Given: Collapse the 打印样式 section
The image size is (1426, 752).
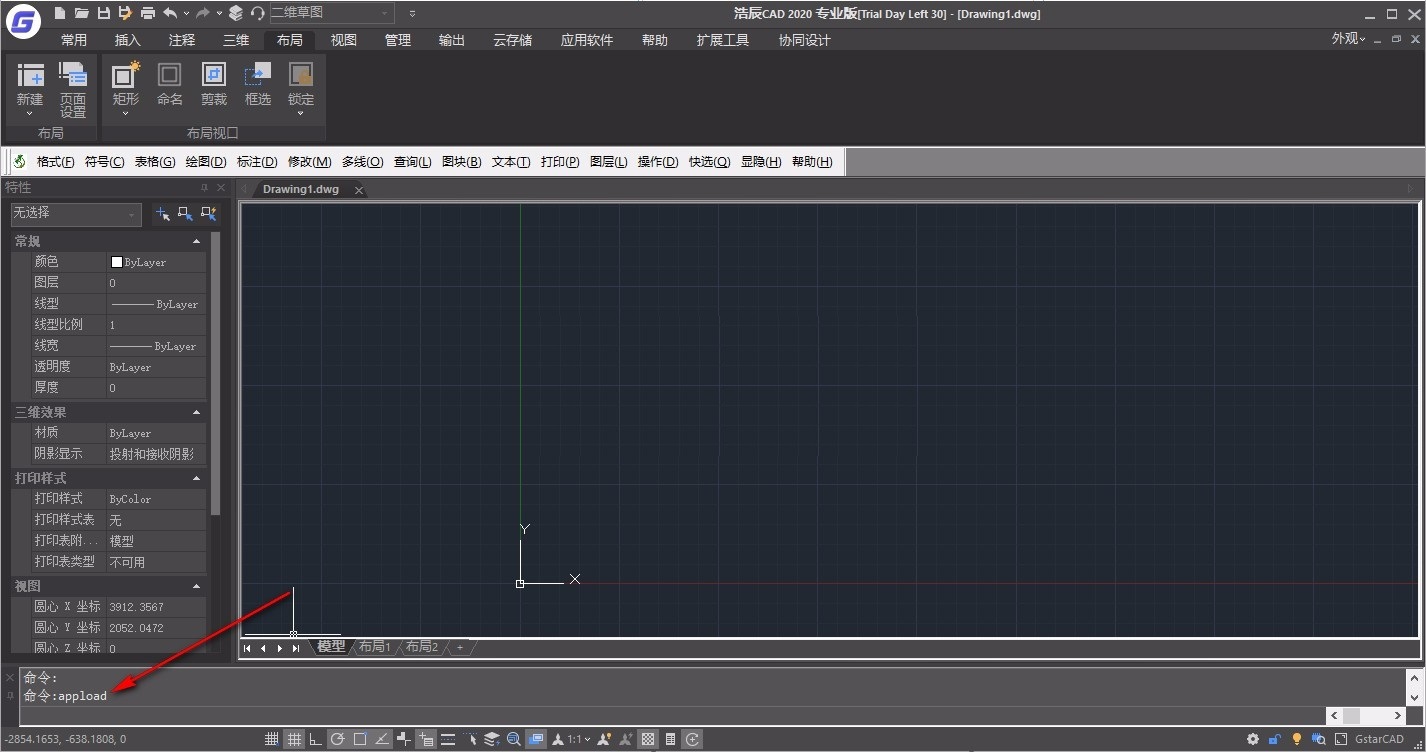Looking at the screenshot, I should pos(196,478).
